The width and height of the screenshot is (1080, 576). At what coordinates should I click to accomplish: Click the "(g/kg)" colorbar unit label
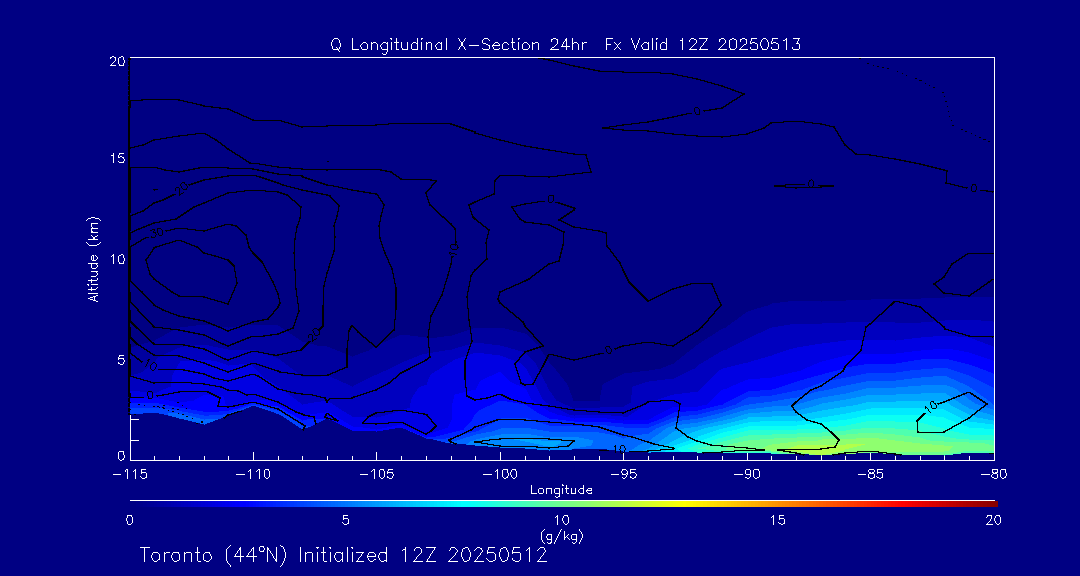tap(561, 536)
